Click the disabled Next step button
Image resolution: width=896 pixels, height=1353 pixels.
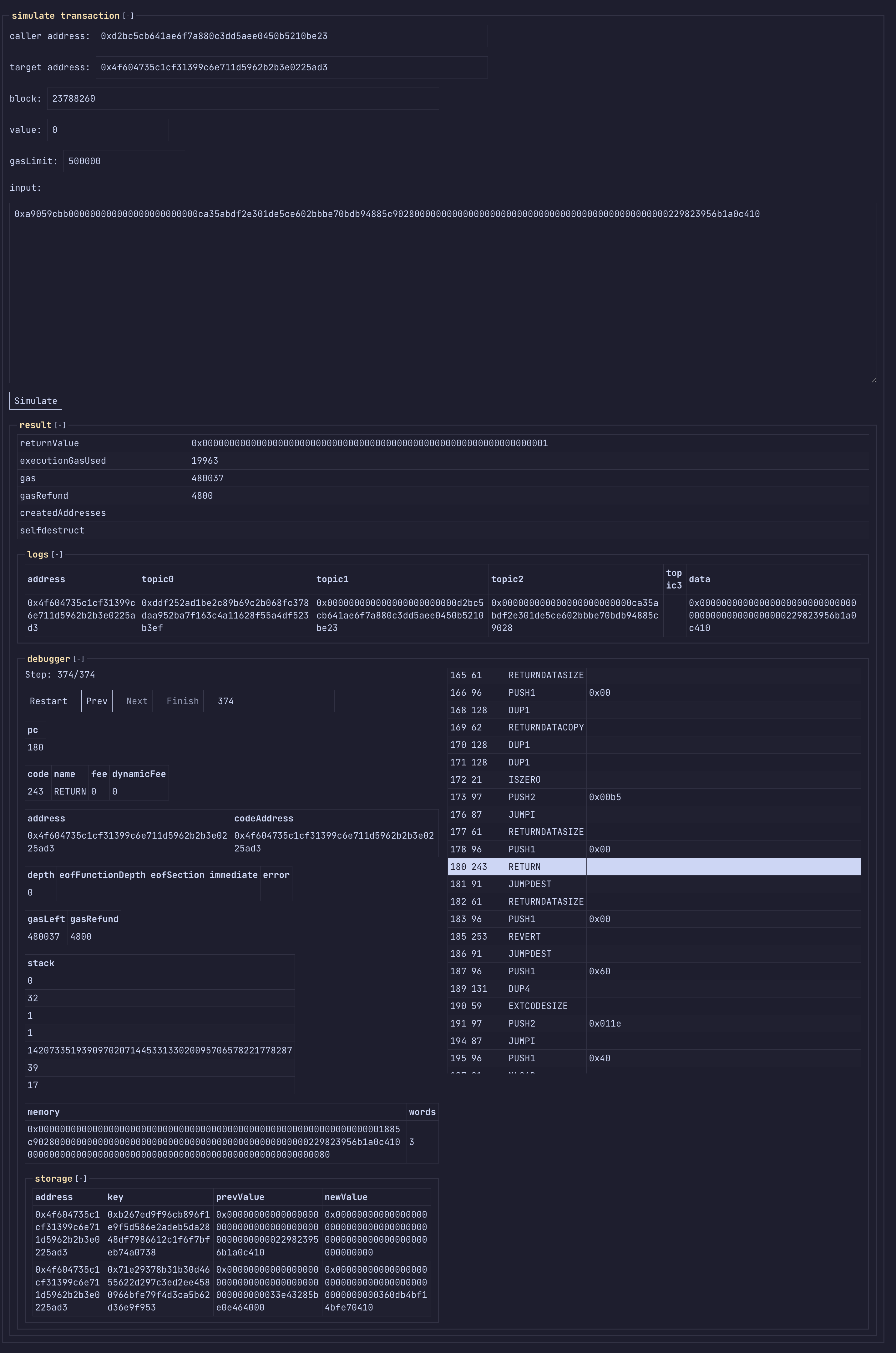[x=137, y=701]
